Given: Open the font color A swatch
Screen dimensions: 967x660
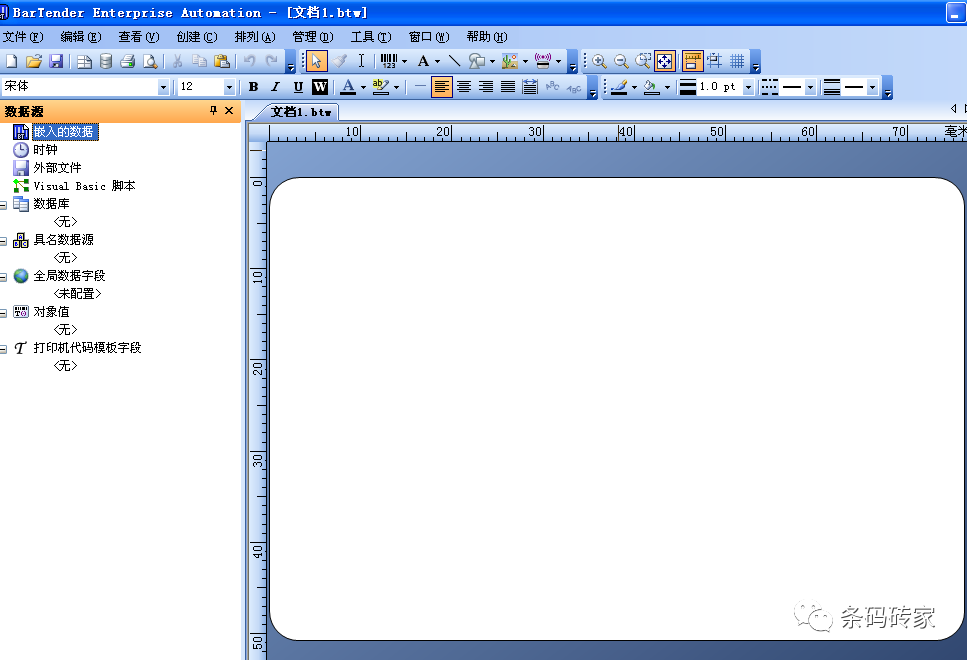Looking at the screenshot, I should [348, 87].
